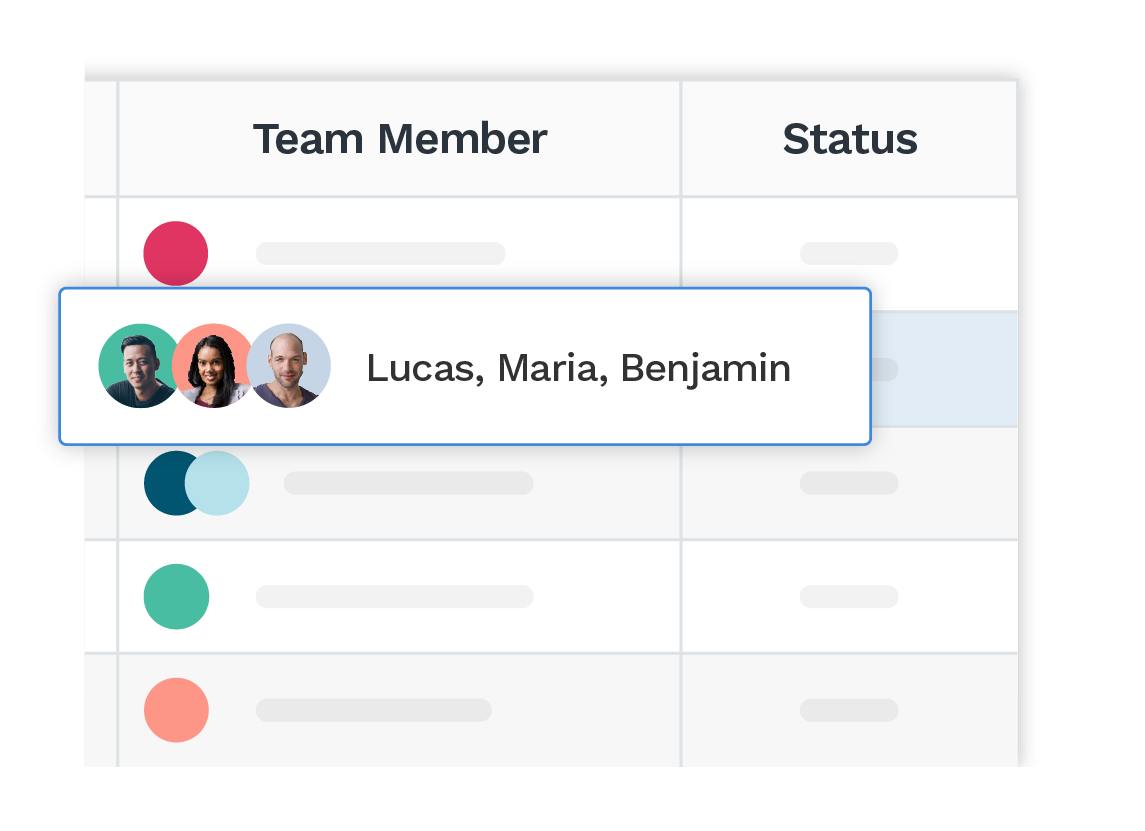Click the Lucas, Maria, Benjamin name text
1145x831 pixels.
tap(578, 368)
